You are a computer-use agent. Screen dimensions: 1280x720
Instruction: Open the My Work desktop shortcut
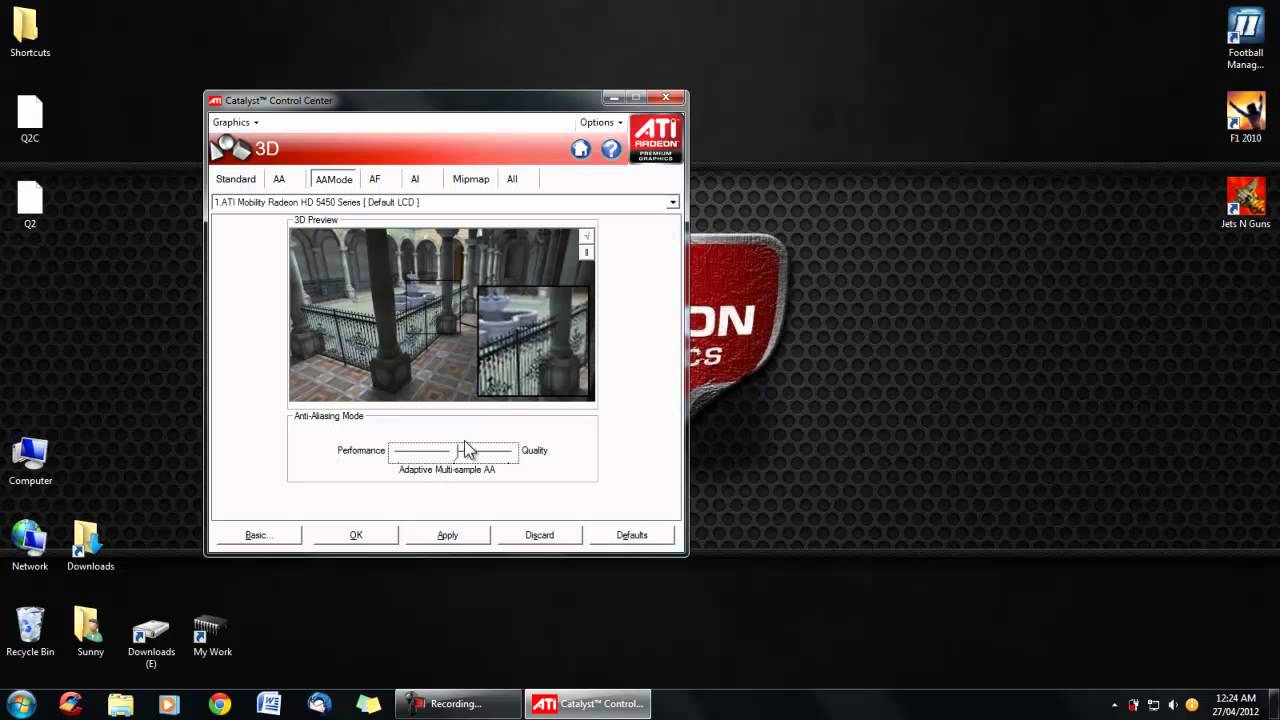(212, 635)
